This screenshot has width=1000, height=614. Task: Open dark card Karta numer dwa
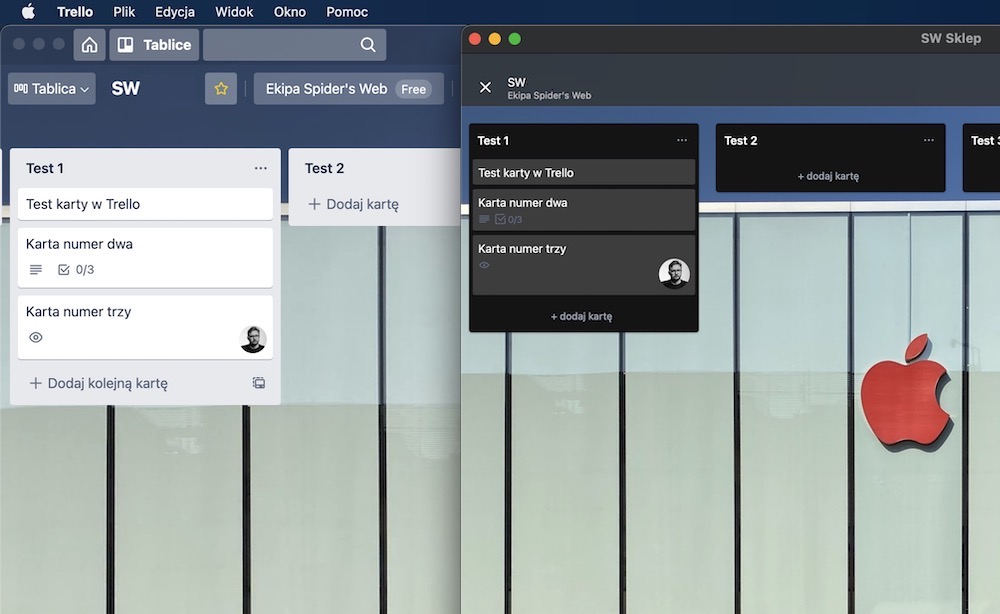(x=584, y=210)
